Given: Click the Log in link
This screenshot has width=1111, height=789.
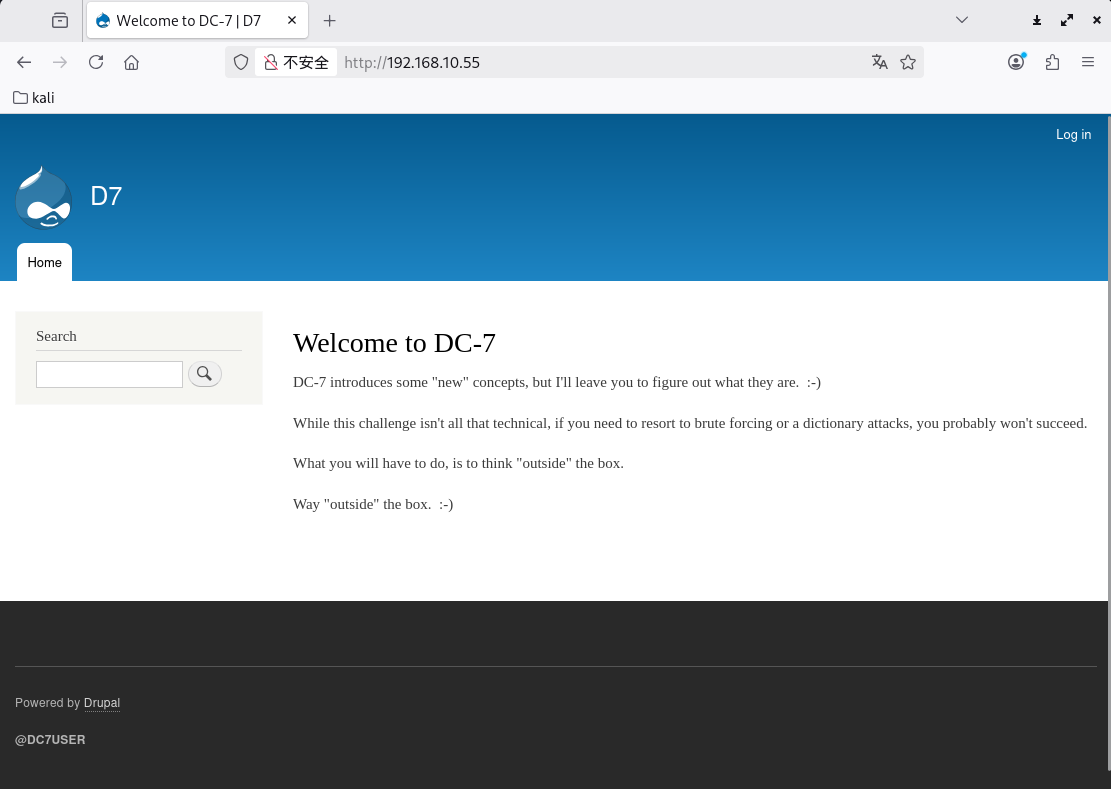Looking at the screenshot, I should point(1073,135).
